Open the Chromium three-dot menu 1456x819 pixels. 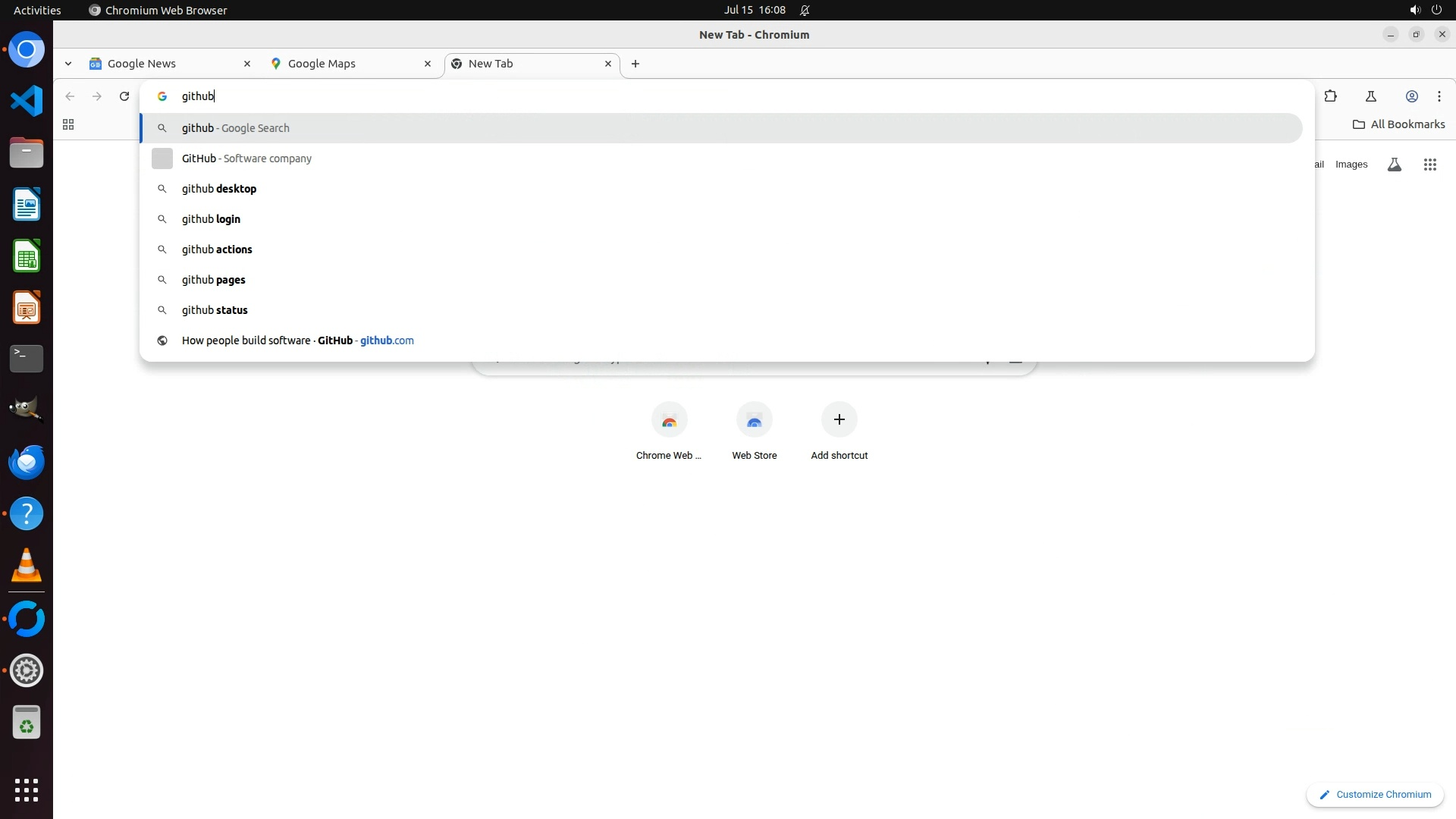(x=1439, y=96)
